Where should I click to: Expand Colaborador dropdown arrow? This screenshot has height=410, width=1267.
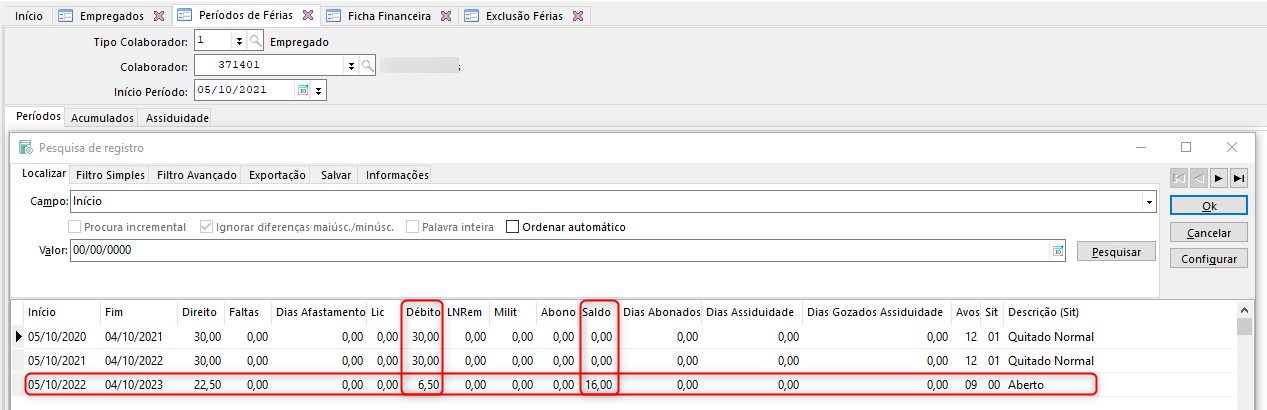351,66
